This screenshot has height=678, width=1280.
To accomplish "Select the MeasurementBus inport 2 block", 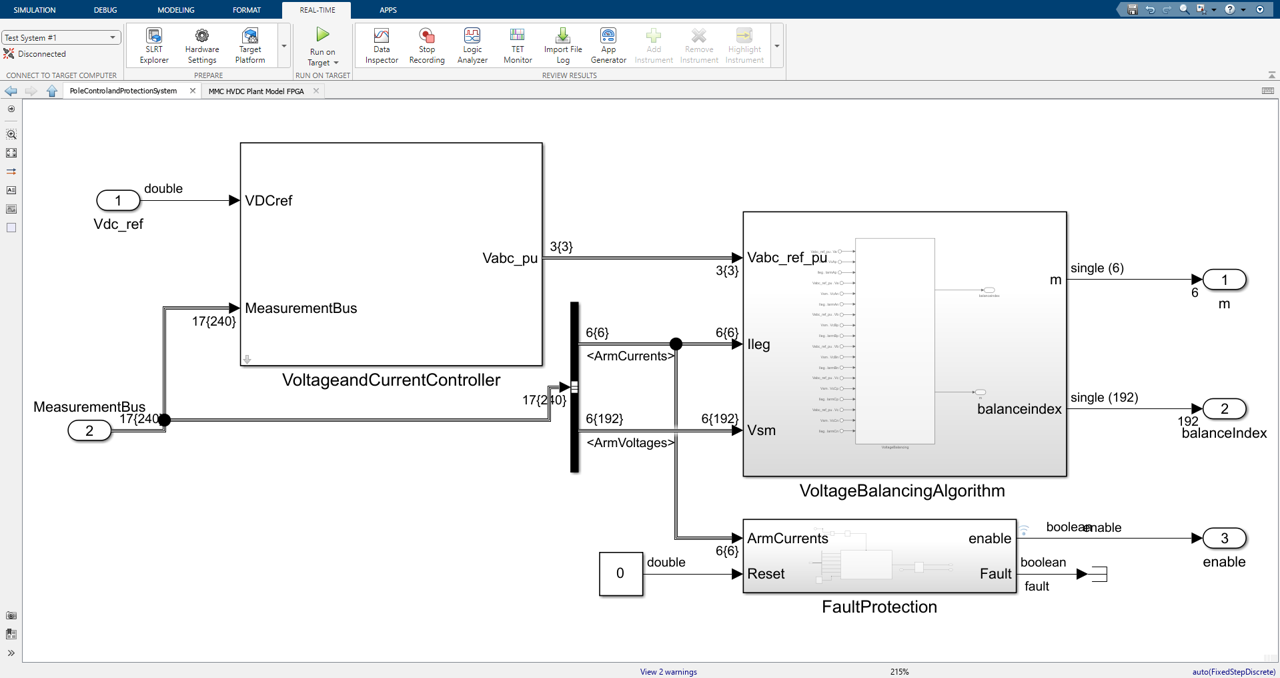I will pos(89,430).
